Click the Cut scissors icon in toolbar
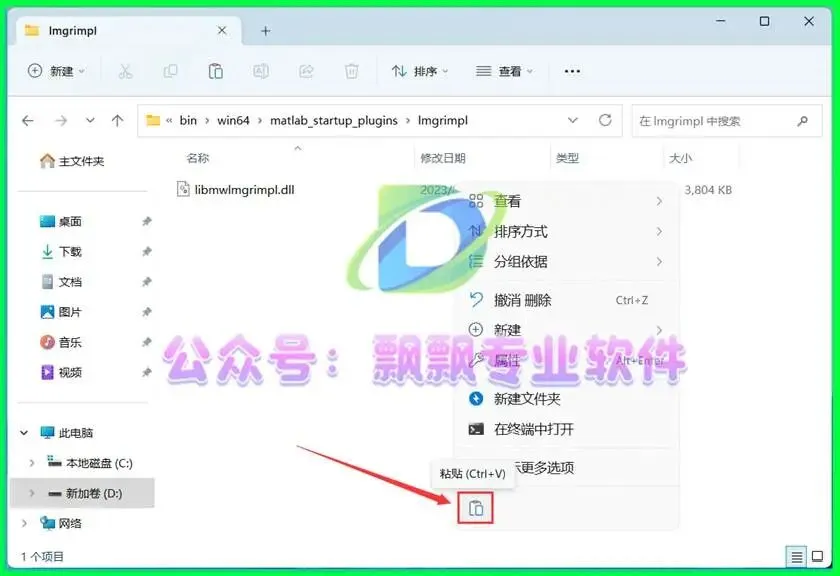This screenshot has width=840, height=576. click(x=125, y=71)
